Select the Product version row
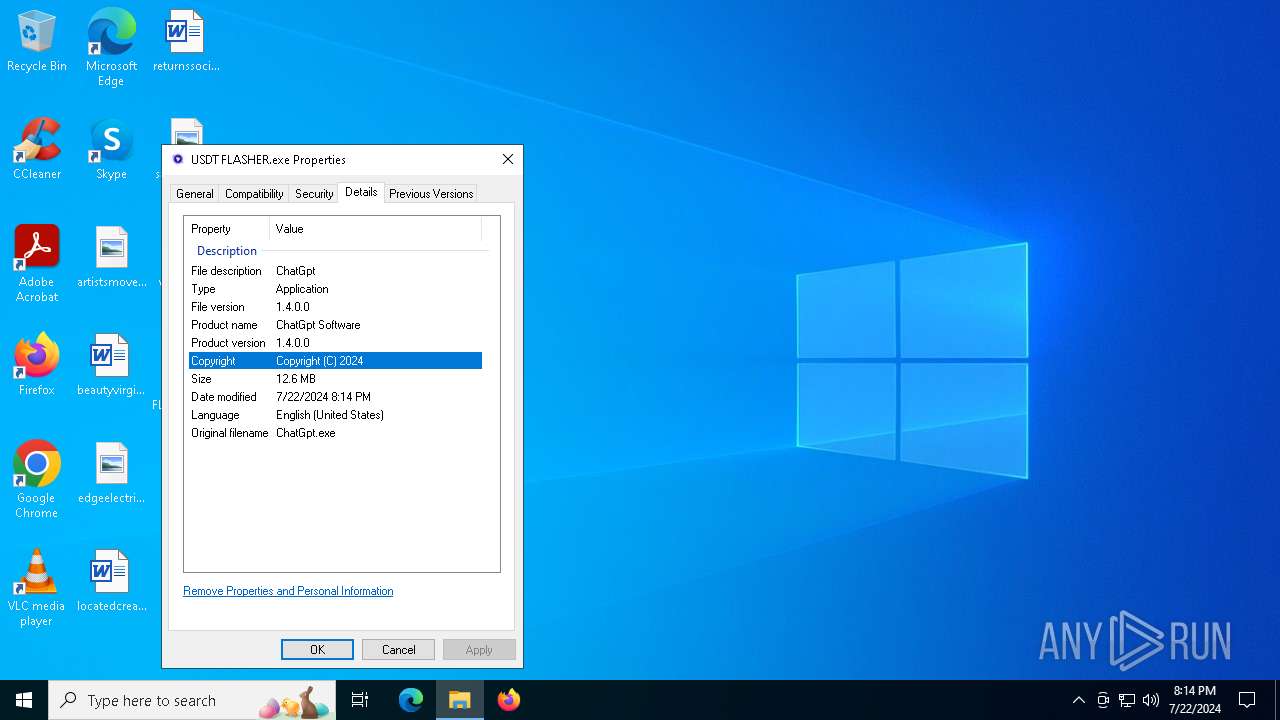Screen dimensions: 1280x720 [x=335, y=343]
